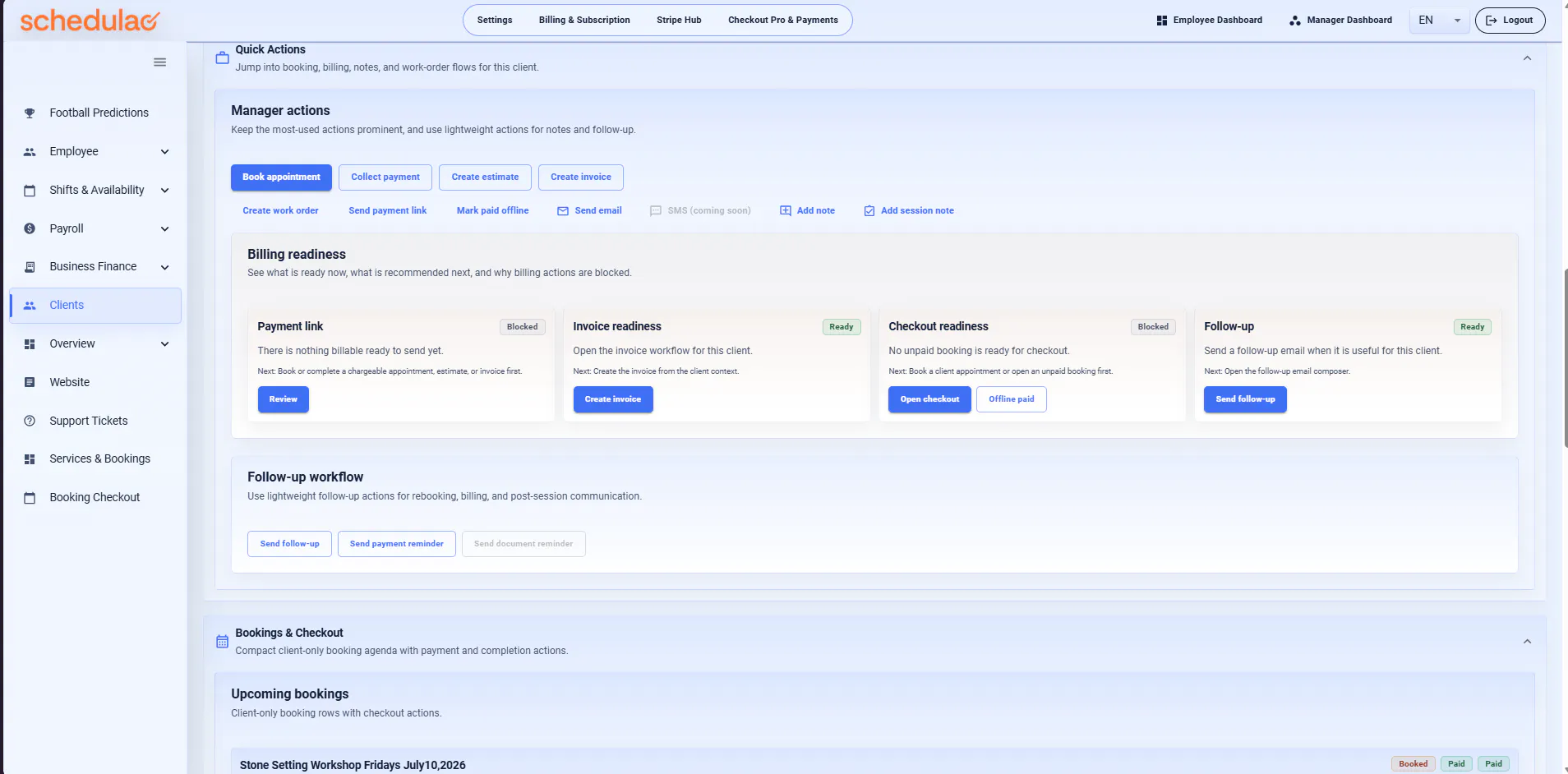1568x774 pixels.
Task: Click the Support Tickets help icon
Action: pyautogui.click(x=30, y=421)
